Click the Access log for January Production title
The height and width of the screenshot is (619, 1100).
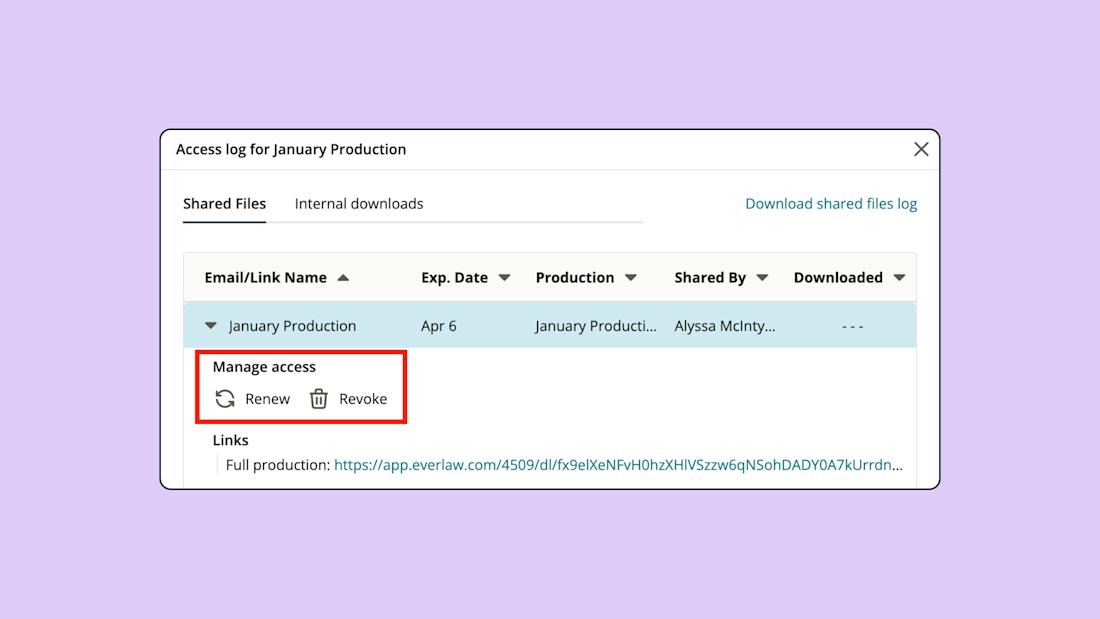pyautogui.click(x=290, y=149)
